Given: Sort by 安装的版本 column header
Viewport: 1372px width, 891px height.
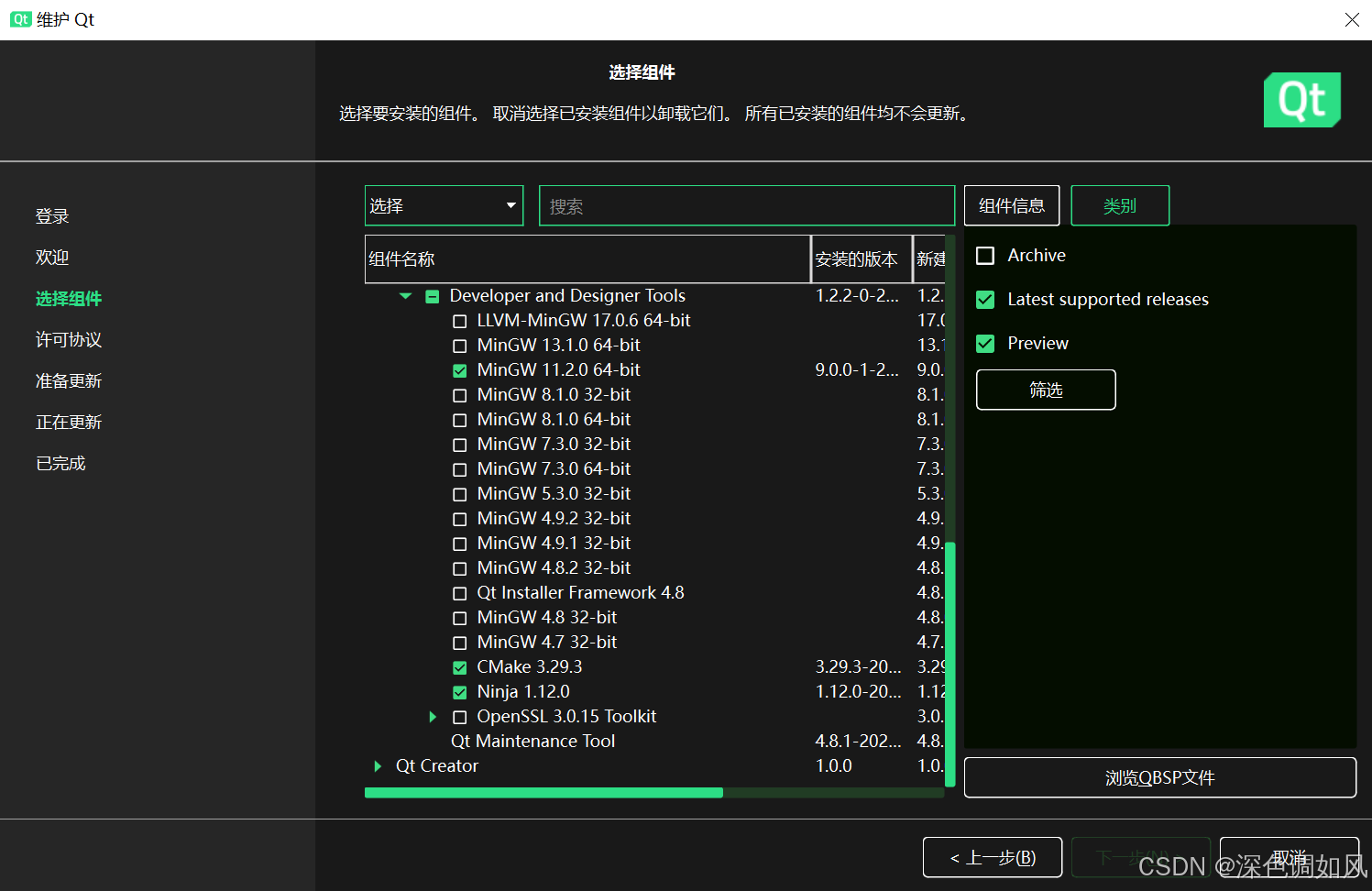Looking at the screenshot, I should 862,258.
